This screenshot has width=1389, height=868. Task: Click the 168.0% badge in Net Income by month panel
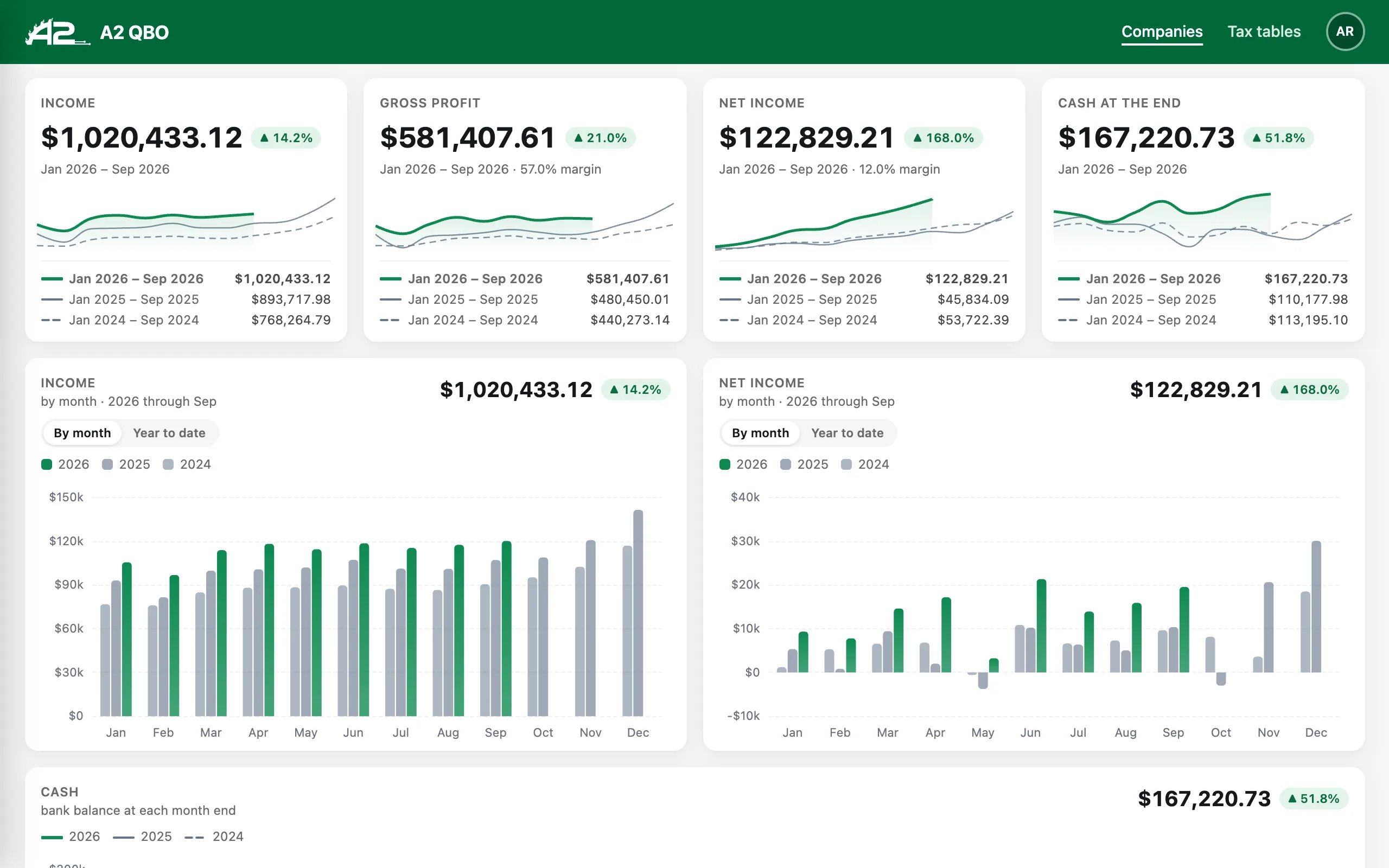click(x=1310, y=390)
